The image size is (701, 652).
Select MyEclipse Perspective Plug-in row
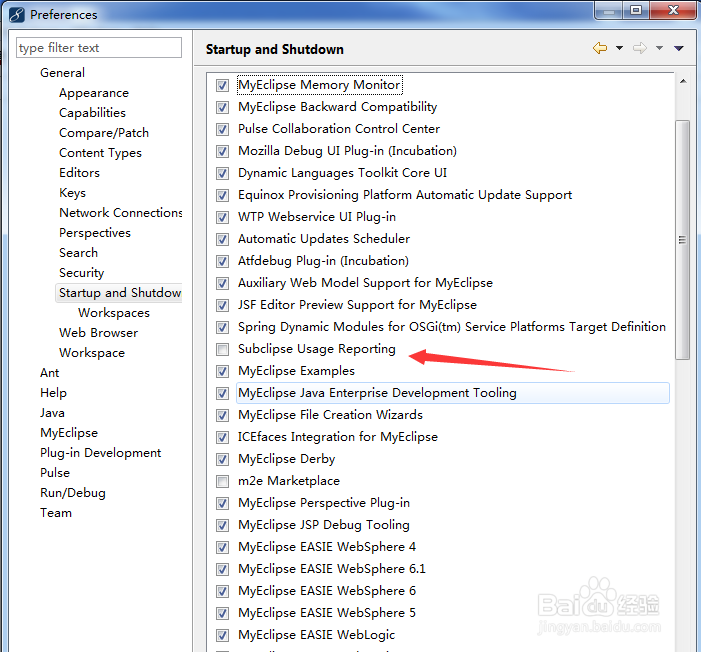[324, 503]
